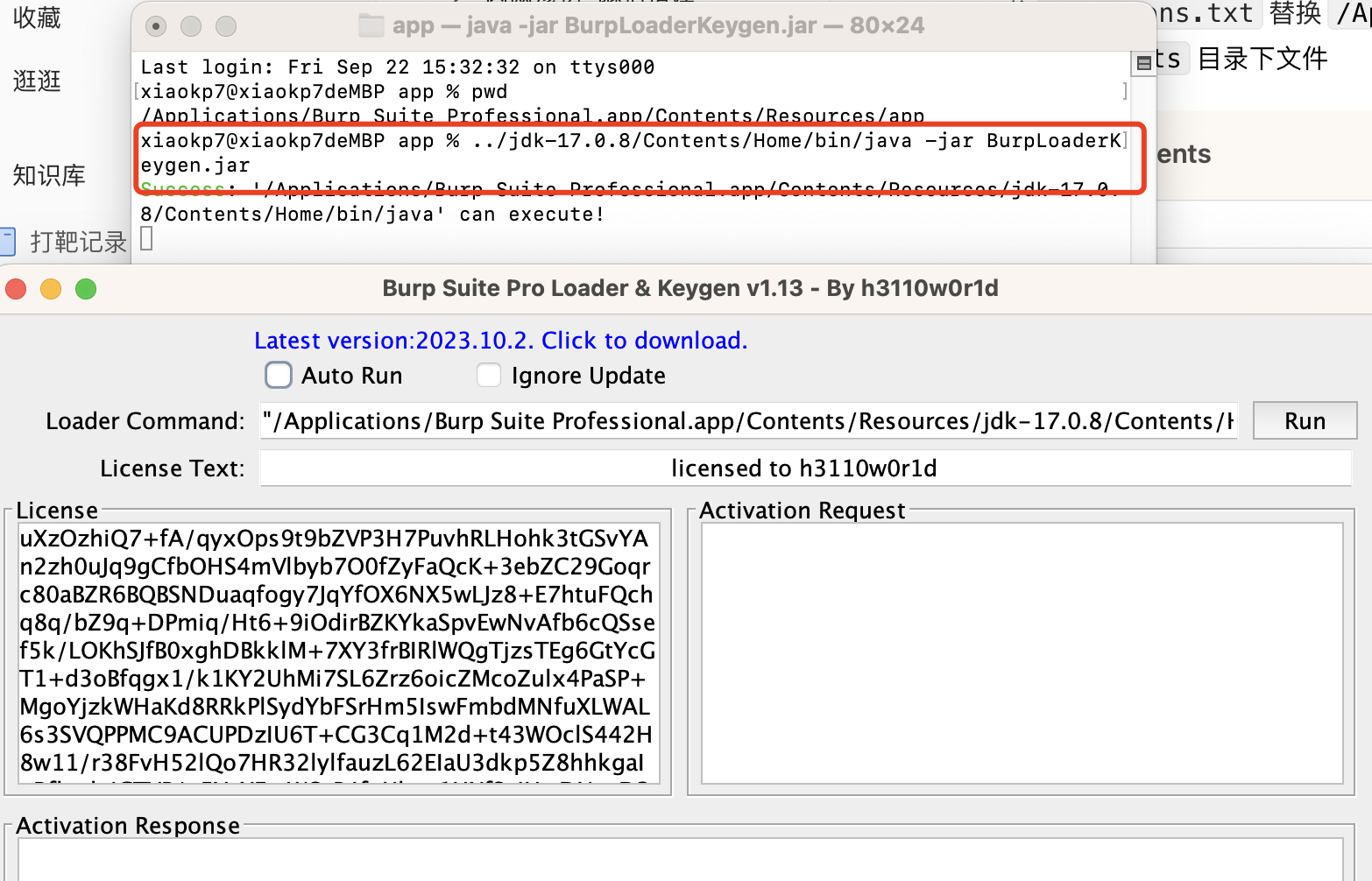Click the Terminal scrollback marker icon

1143,63
